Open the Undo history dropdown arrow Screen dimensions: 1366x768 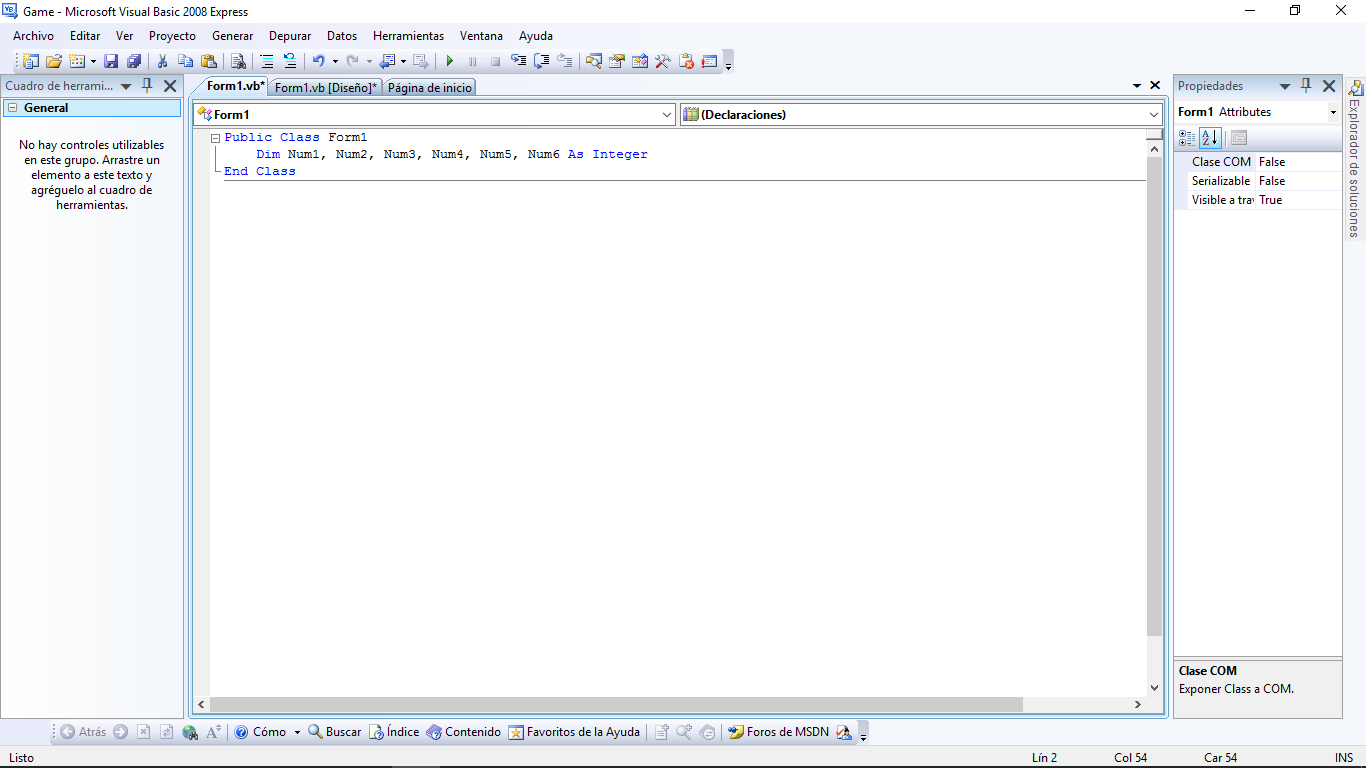tap(335, 61)
